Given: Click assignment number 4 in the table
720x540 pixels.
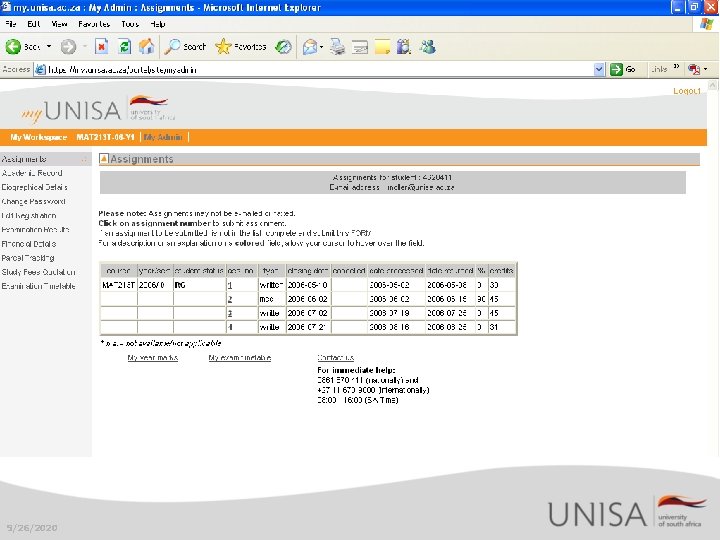Looking at the screenshot, I should tap(230, 327).
